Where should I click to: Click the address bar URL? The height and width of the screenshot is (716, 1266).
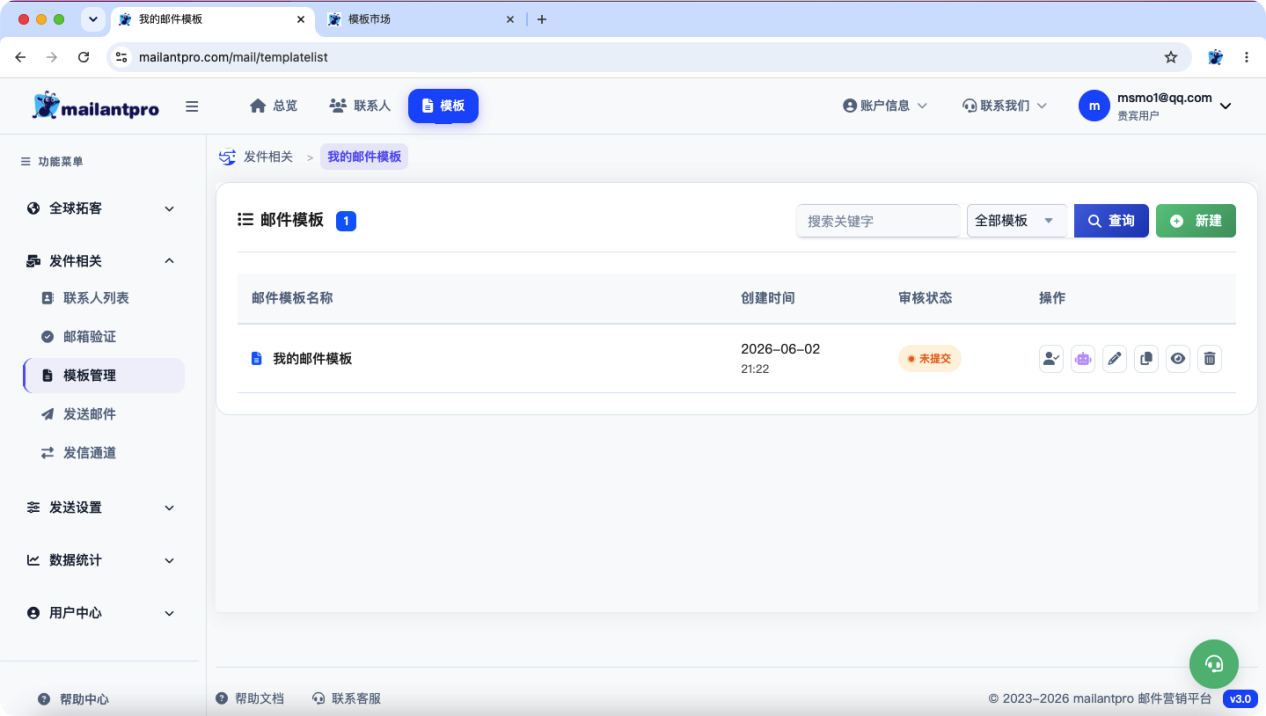coord(234,57)
